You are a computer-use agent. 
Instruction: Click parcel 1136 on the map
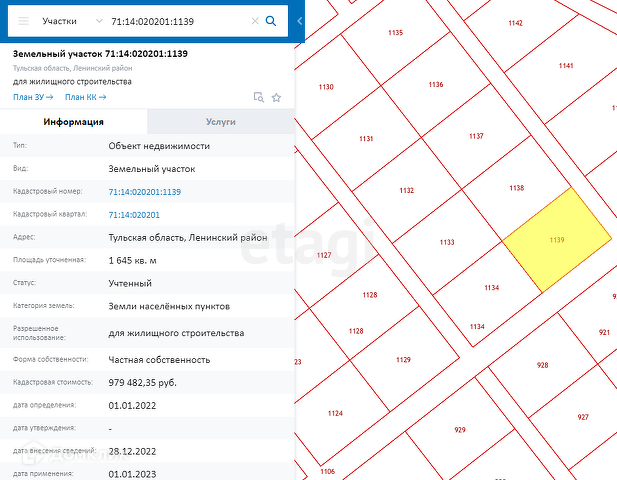point(436,85)
